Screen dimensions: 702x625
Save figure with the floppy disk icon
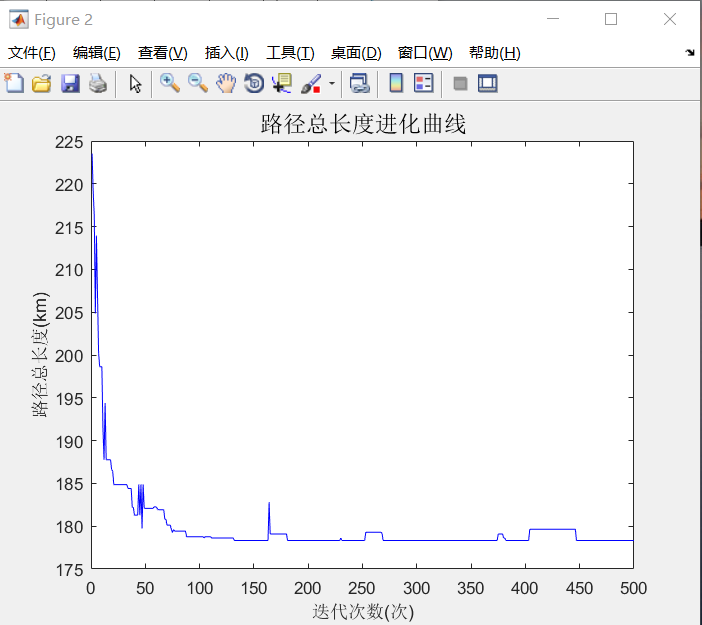pyautogui.click(x=70, y=83)
